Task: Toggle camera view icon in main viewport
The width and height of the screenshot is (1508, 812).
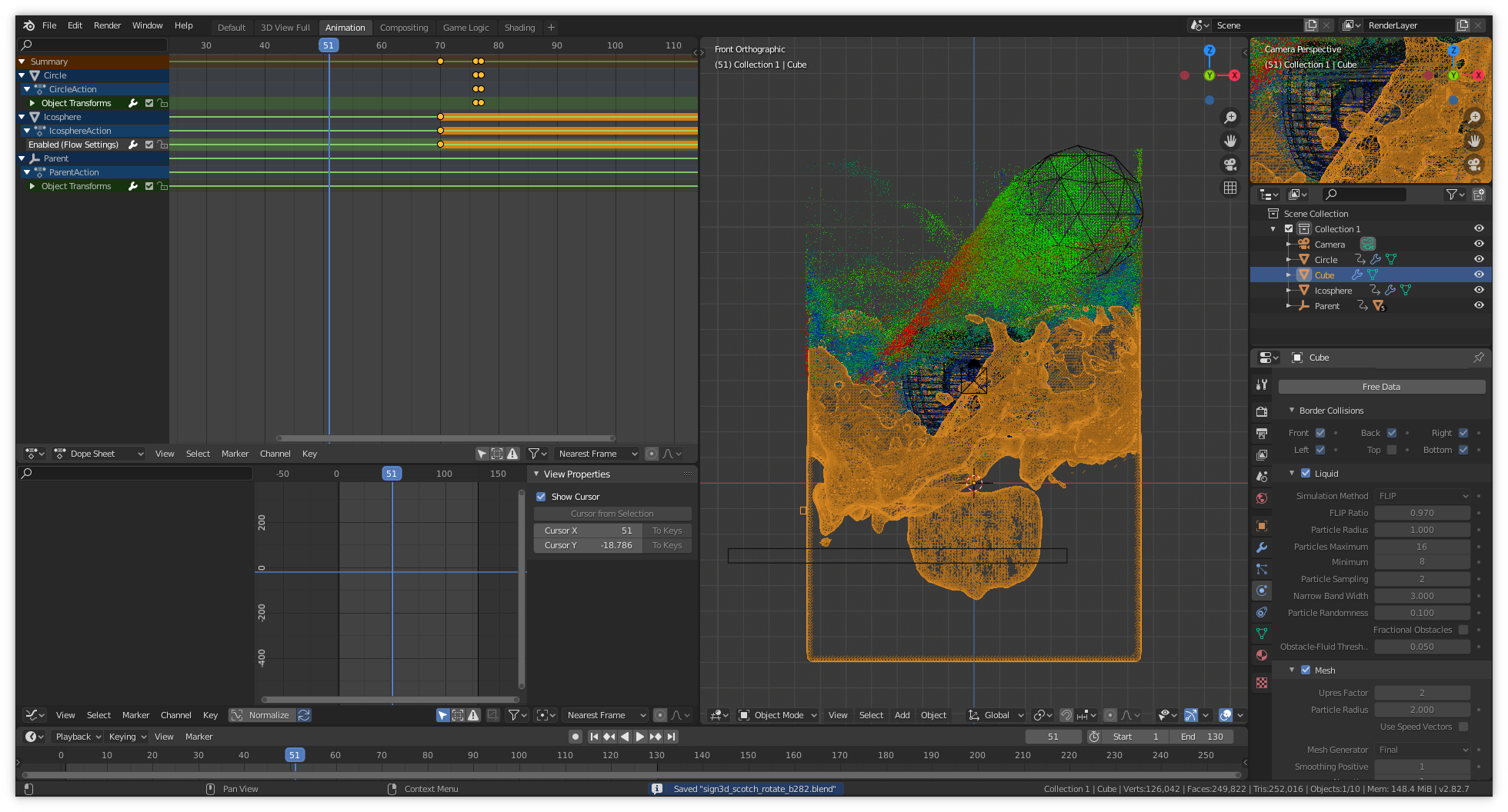Action: pyautogui.click(x=1230, y=165)
